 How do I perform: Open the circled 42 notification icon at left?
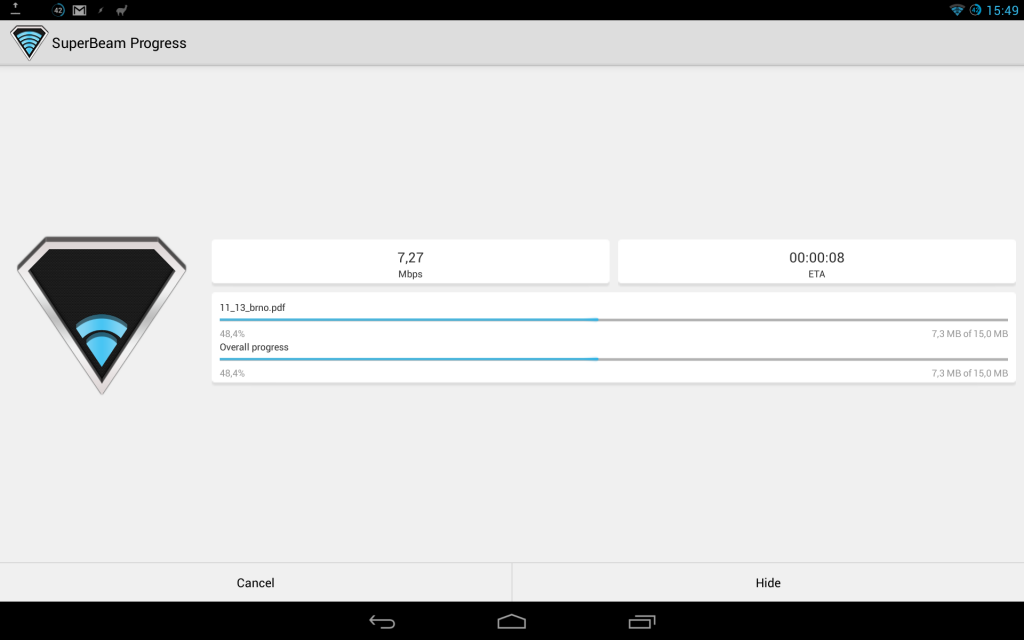[x=58, y=10]
